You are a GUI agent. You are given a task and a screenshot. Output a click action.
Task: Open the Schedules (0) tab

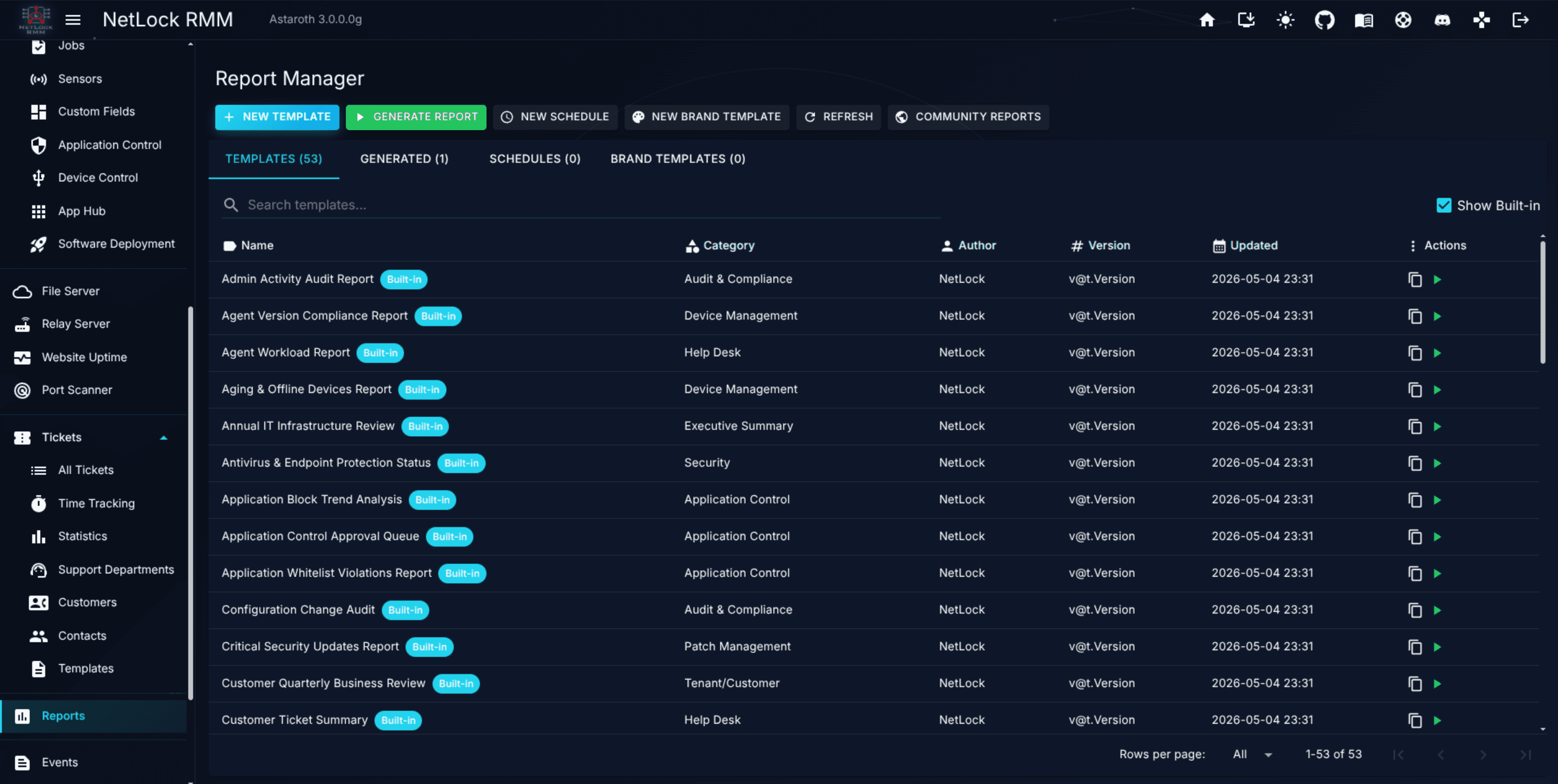pyautogui.click(x=534, y=159)
